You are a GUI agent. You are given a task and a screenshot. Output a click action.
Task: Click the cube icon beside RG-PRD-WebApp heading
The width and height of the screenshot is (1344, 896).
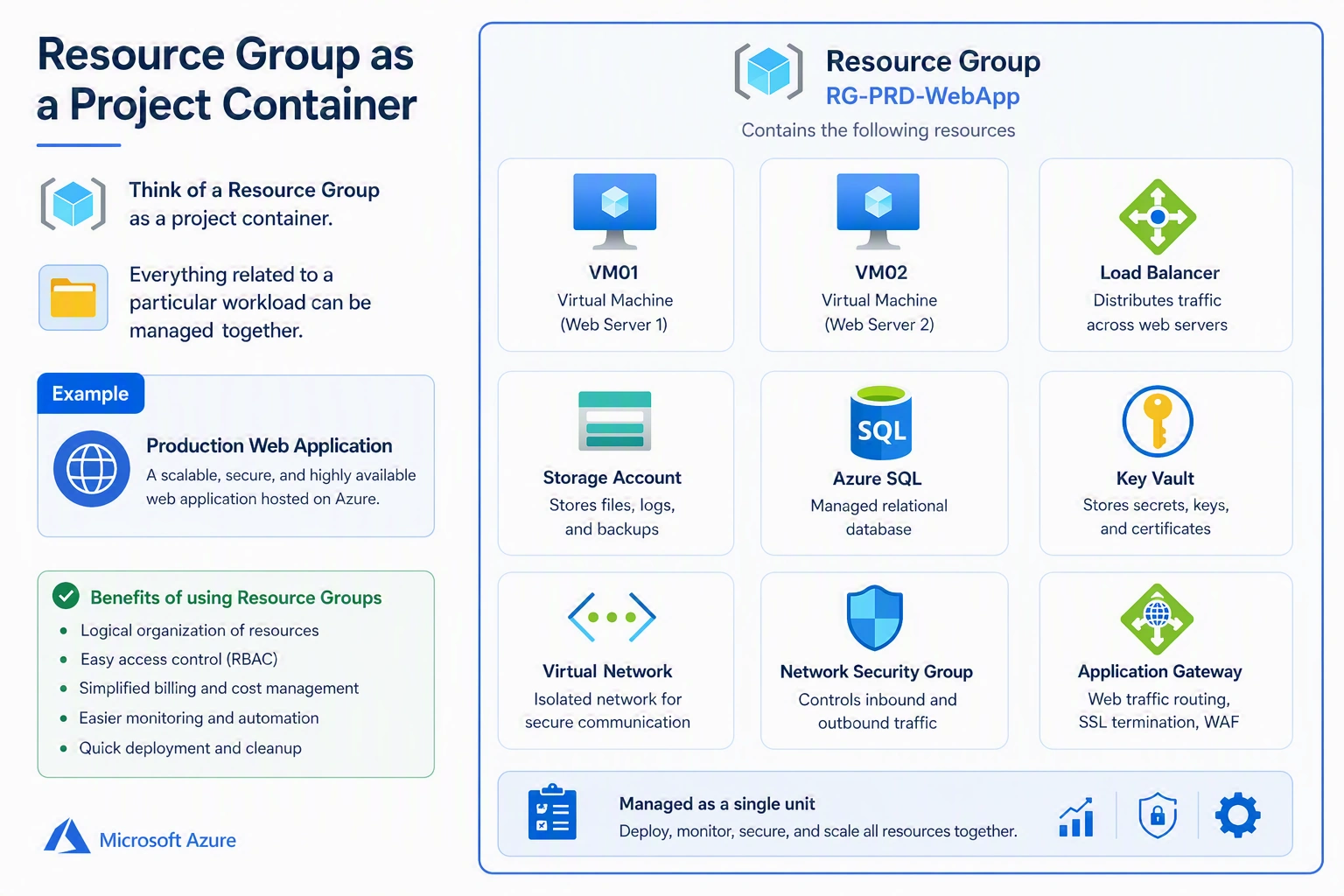point(768,72)
